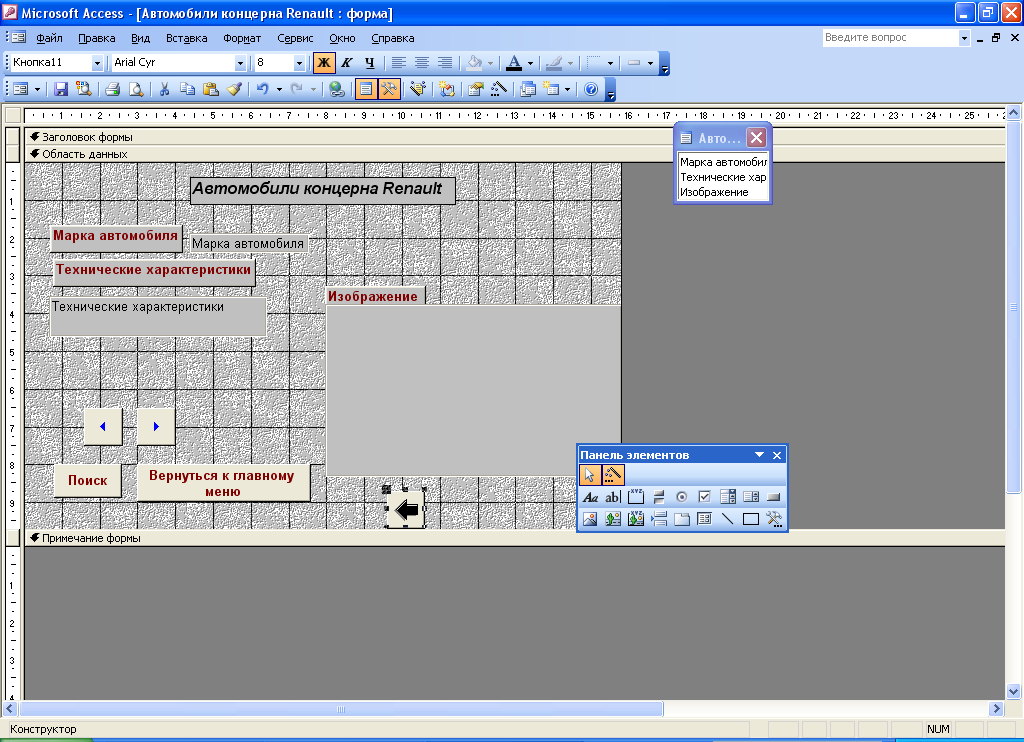Open the View mode dropdown arrow
The height and width of the screenshot is (742, 1024).
(x=37, y=89)
